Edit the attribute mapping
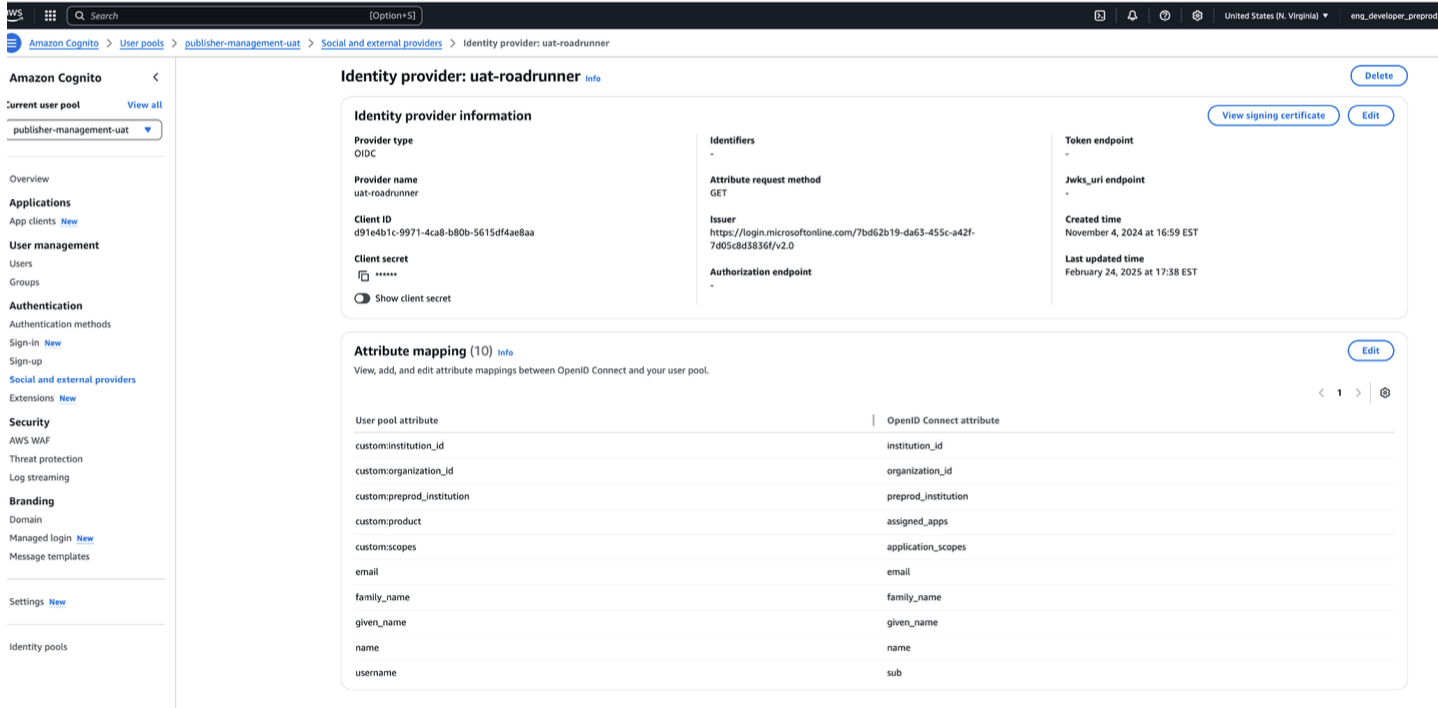 pyautogui.click(x=1370, y=350)
